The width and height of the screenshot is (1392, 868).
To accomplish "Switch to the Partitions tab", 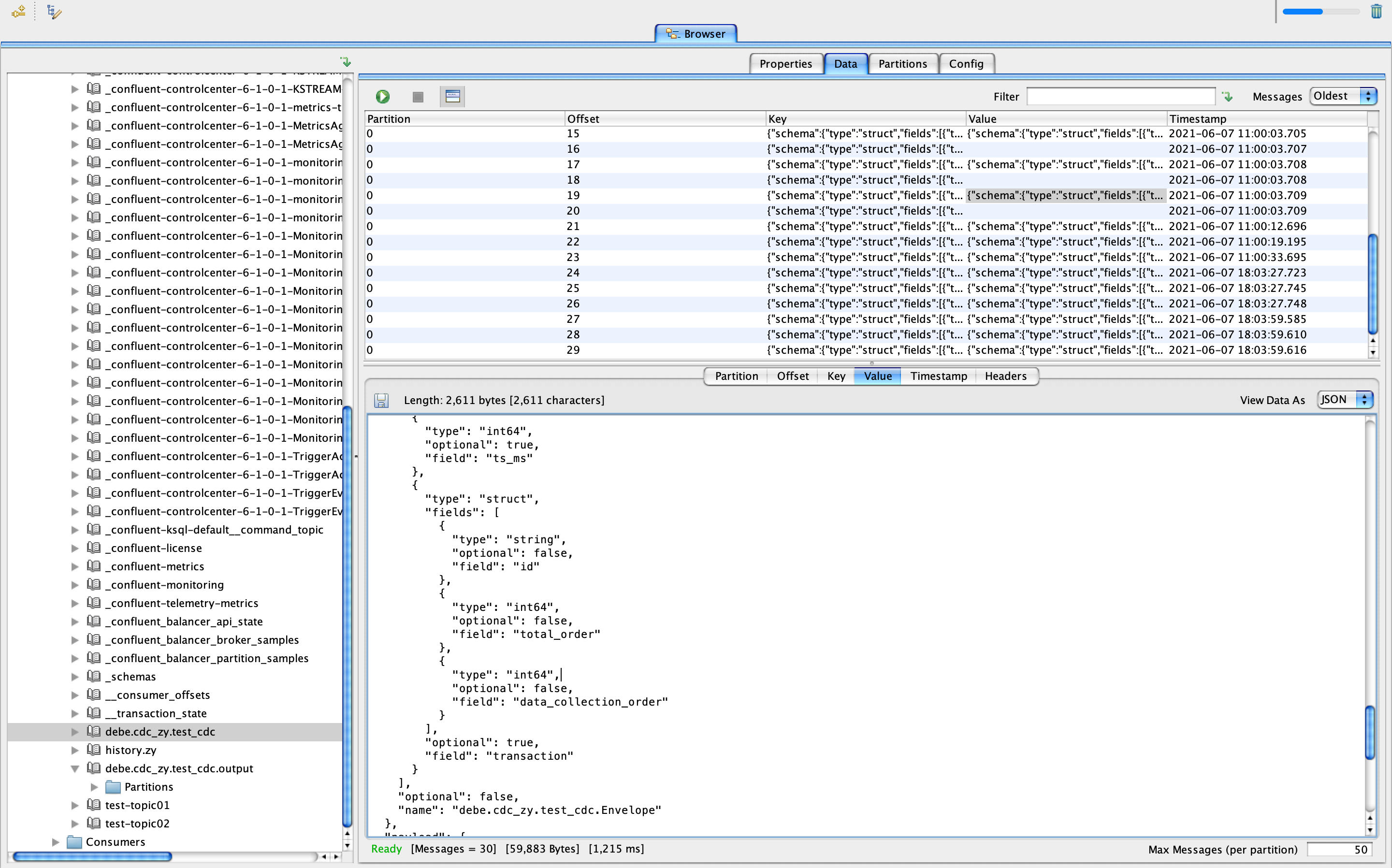I will 902,64.
